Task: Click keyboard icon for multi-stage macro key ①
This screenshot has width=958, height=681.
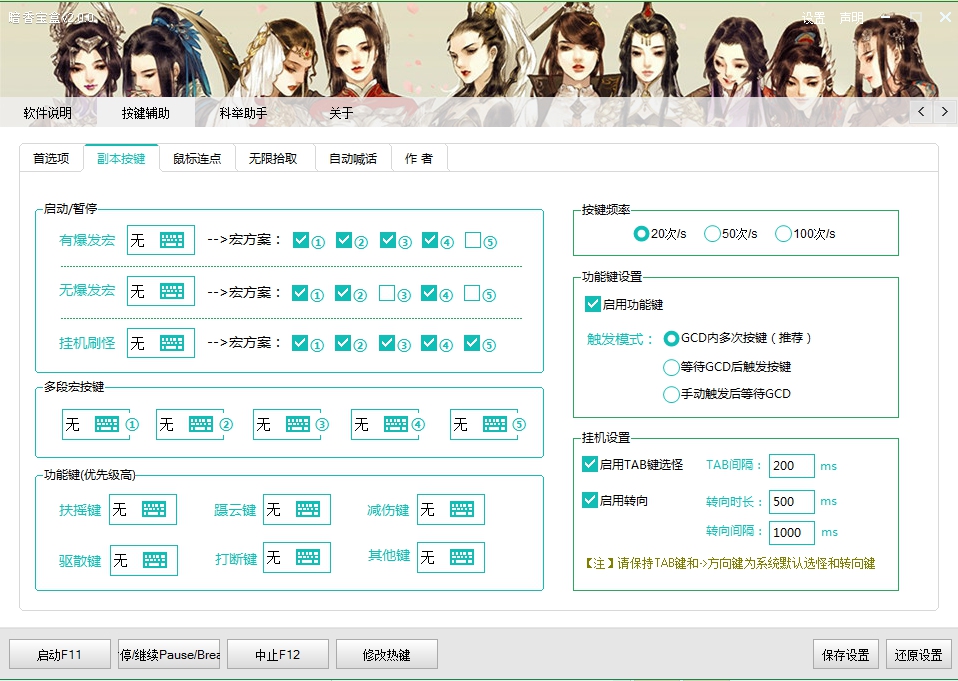Action: point(107,424)
